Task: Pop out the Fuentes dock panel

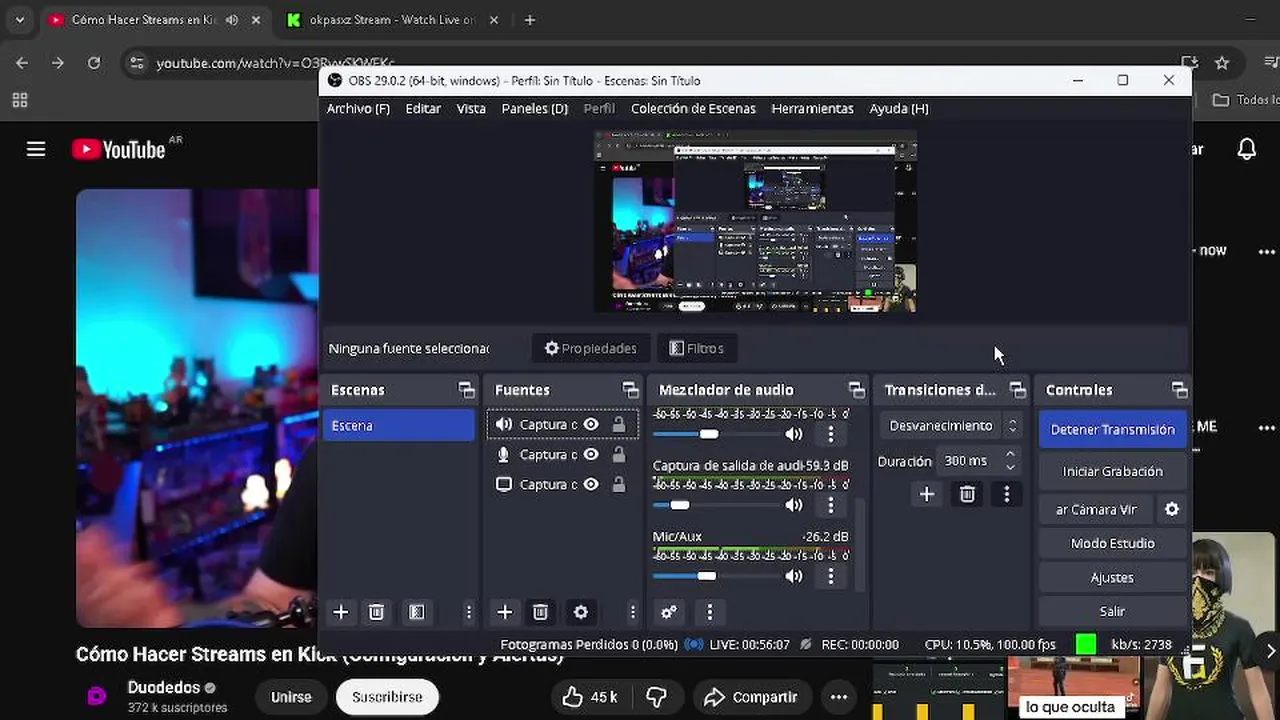Action: click(630, 390)
